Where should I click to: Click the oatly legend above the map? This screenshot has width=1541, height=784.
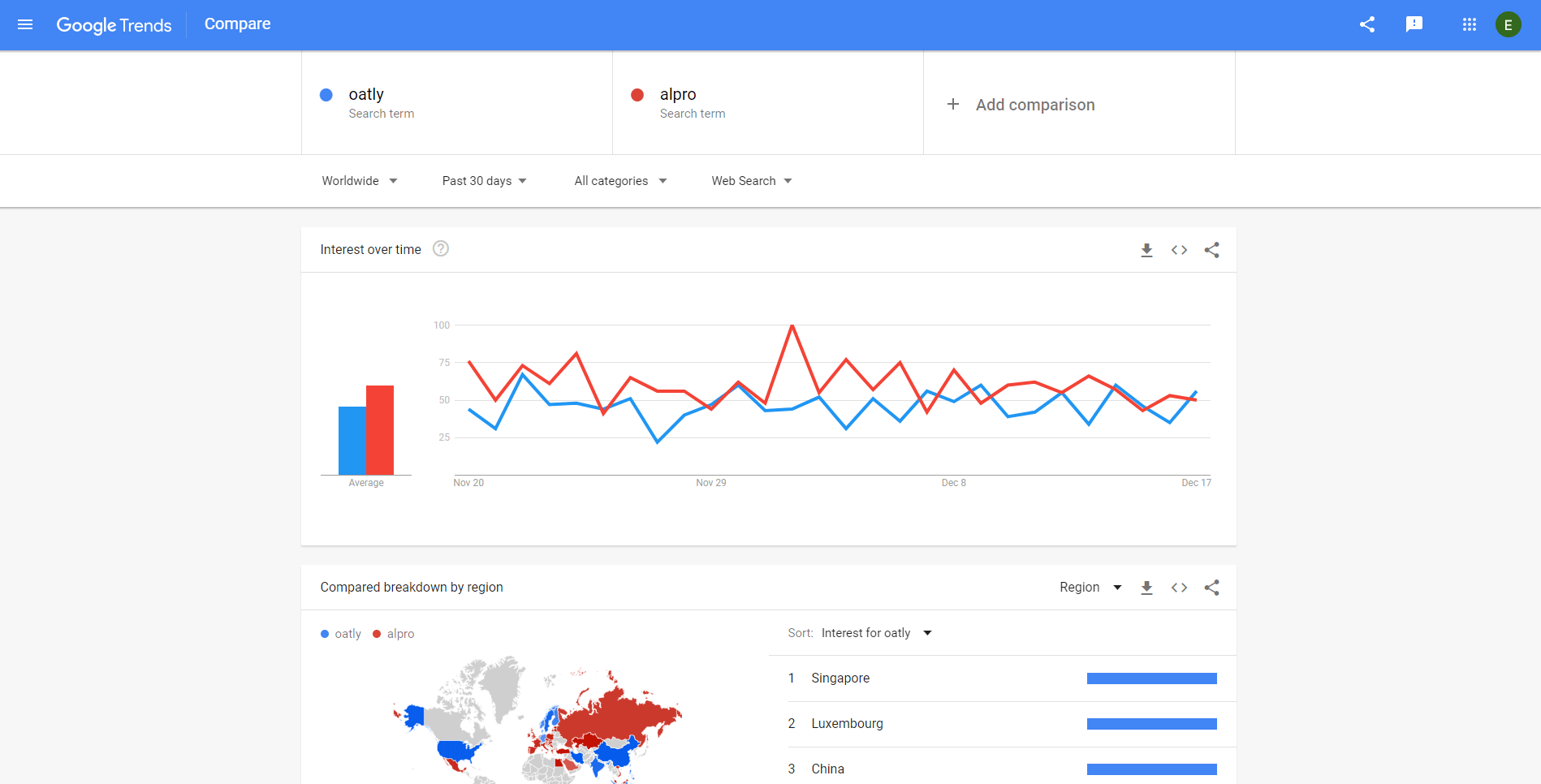tap(341, 634)
